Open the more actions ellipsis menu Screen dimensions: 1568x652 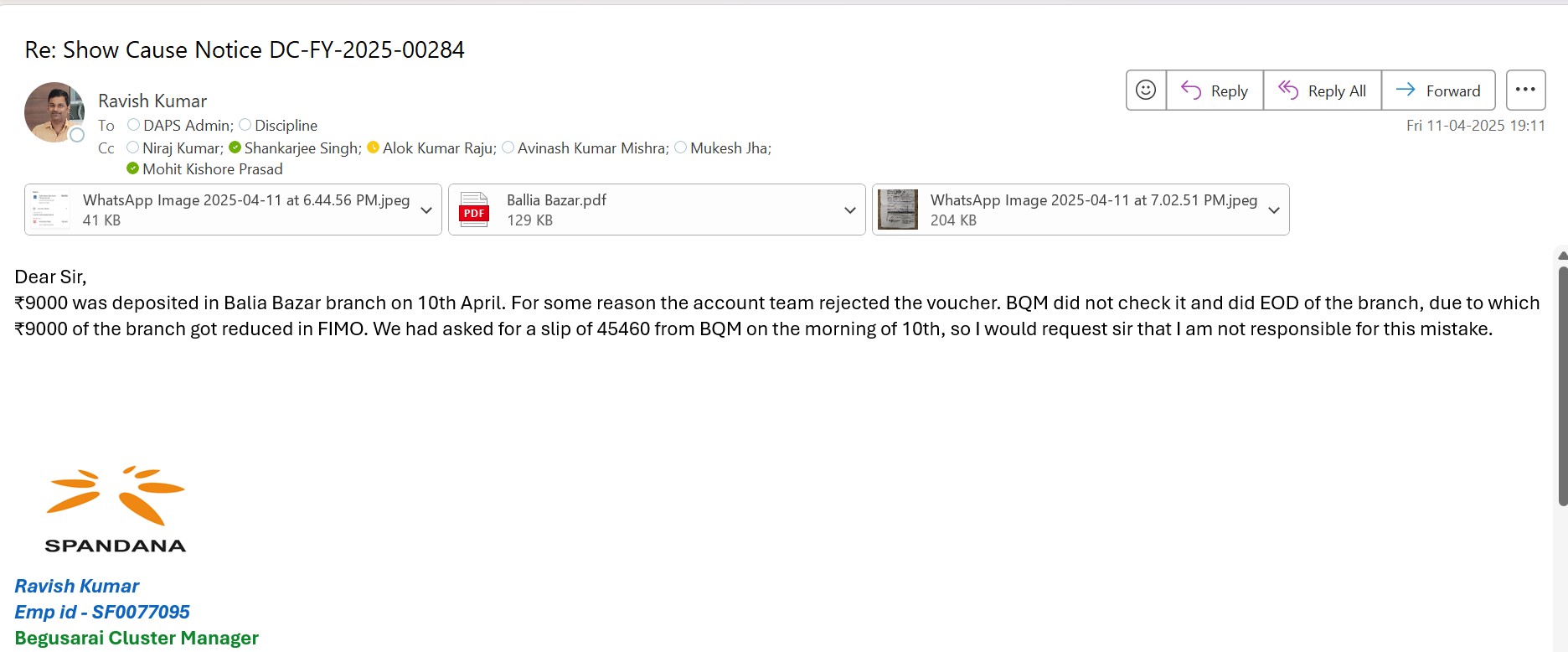click(1525, 91)
